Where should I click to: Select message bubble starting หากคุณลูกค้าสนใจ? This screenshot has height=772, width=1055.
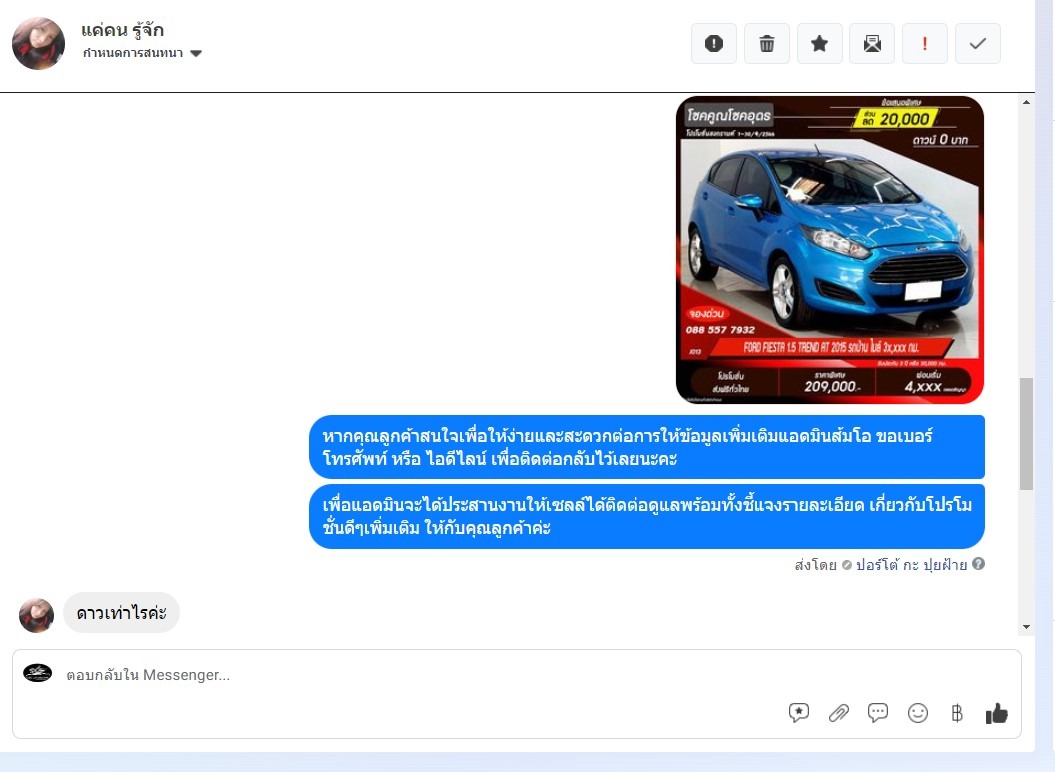point(647,447)
